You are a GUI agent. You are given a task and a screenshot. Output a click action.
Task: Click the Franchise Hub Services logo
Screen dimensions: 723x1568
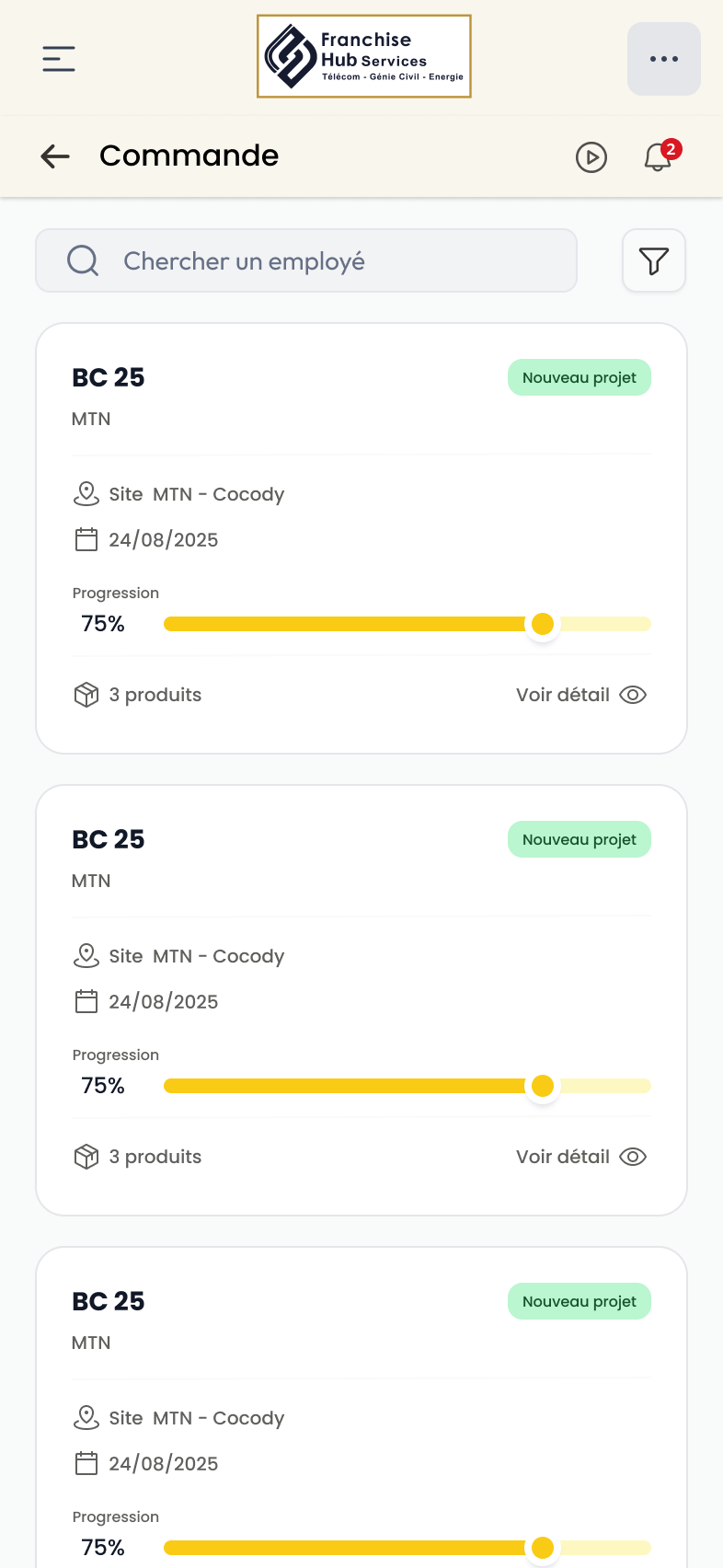click(363, 56)
